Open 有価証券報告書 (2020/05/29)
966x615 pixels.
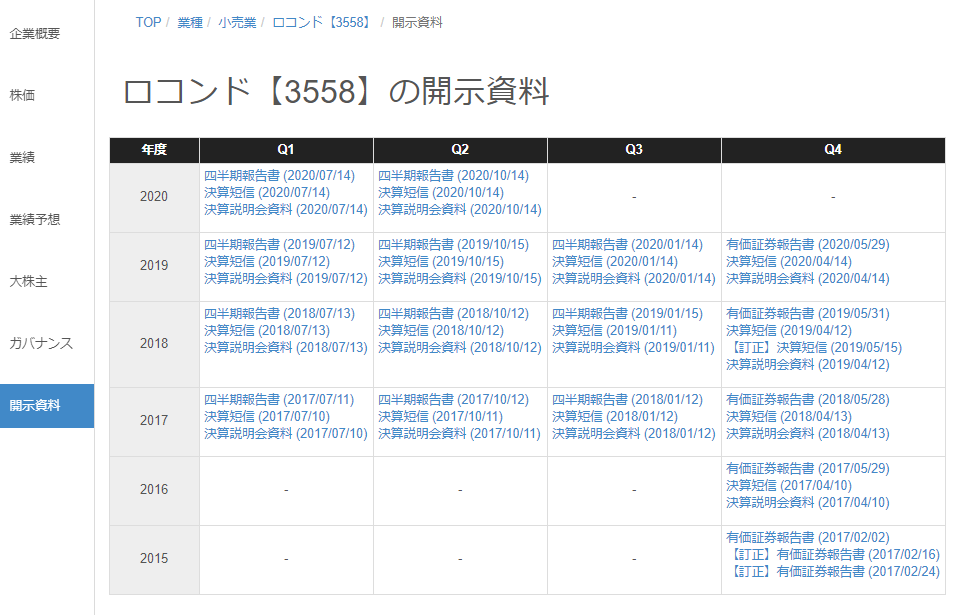tap(808, 245)
